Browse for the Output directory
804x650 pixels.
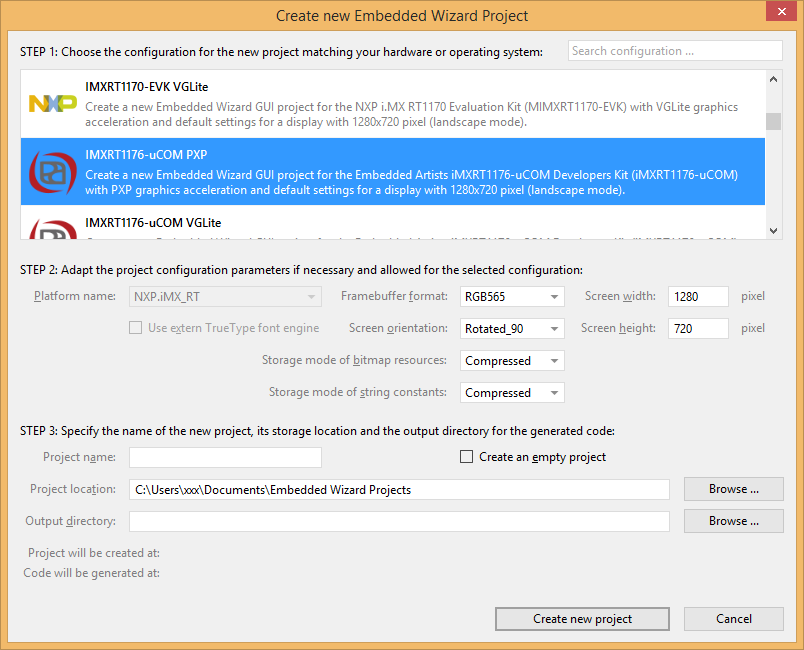tap(733, 521)
